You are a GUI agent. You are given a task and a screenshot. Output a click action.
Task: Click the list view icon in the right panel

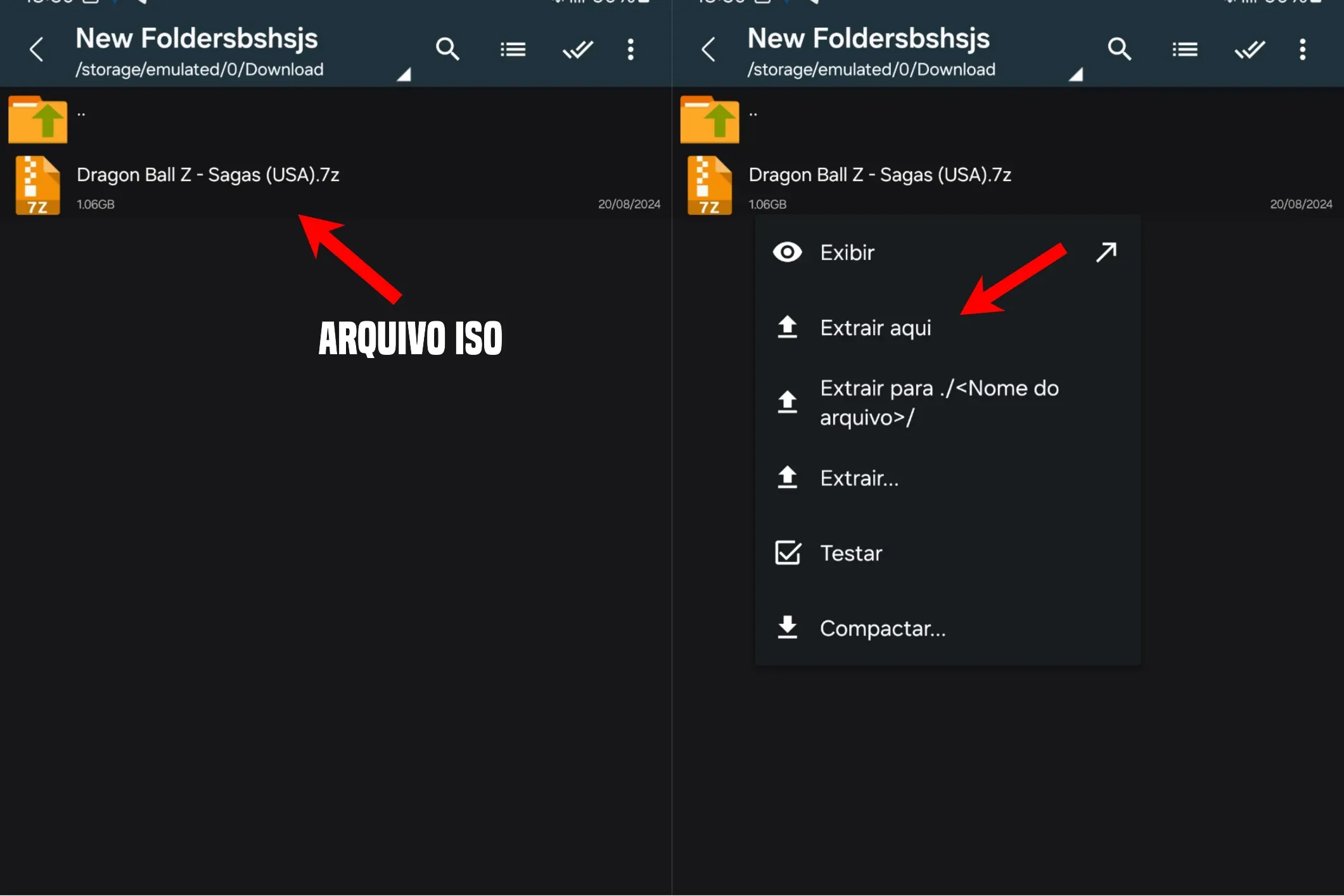pos(1184,49)
